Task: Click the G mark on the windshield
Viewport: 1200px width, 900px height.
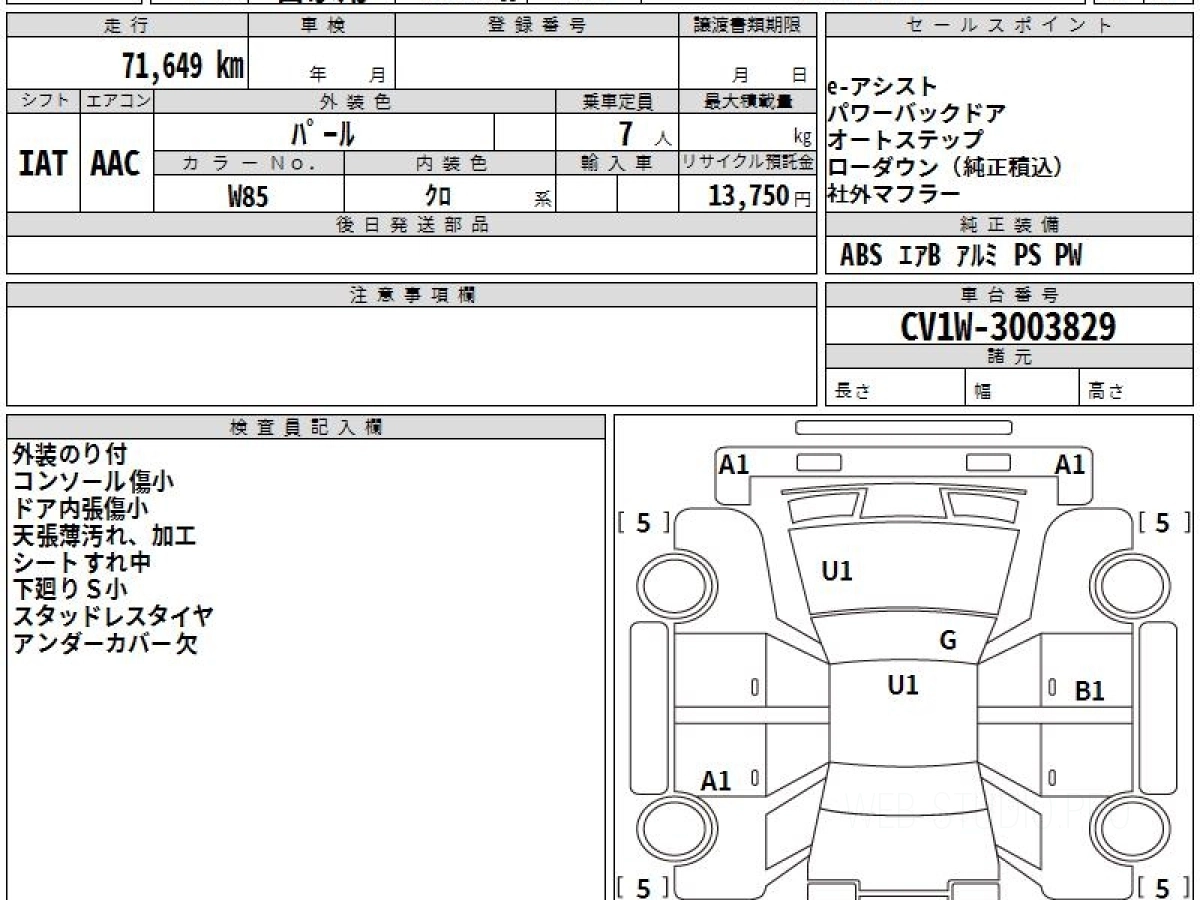Action: [948, 640]
